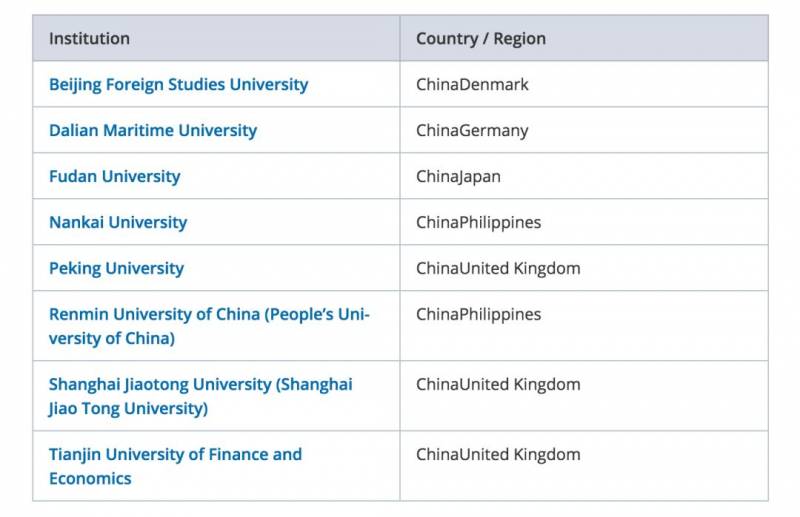Click ChinaUnited Kingdom in the Shanghai Jiaotong row

(x=498, y=384)
